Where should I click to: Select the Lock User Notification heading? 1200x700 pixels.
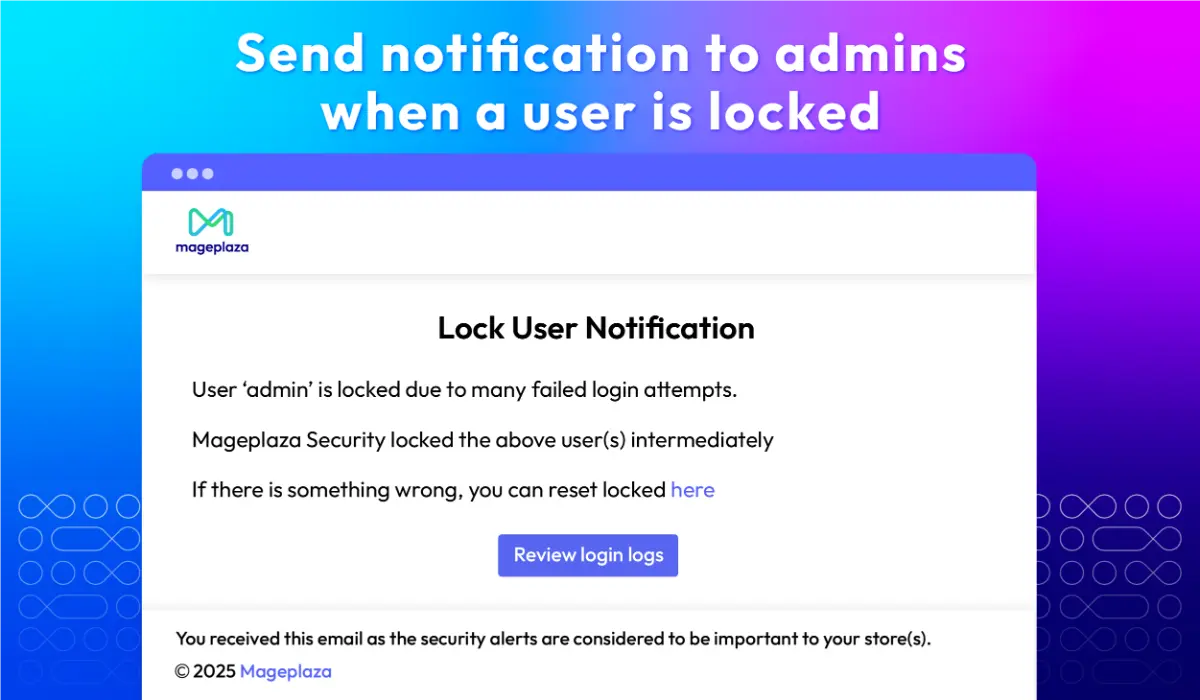point(596,328)
